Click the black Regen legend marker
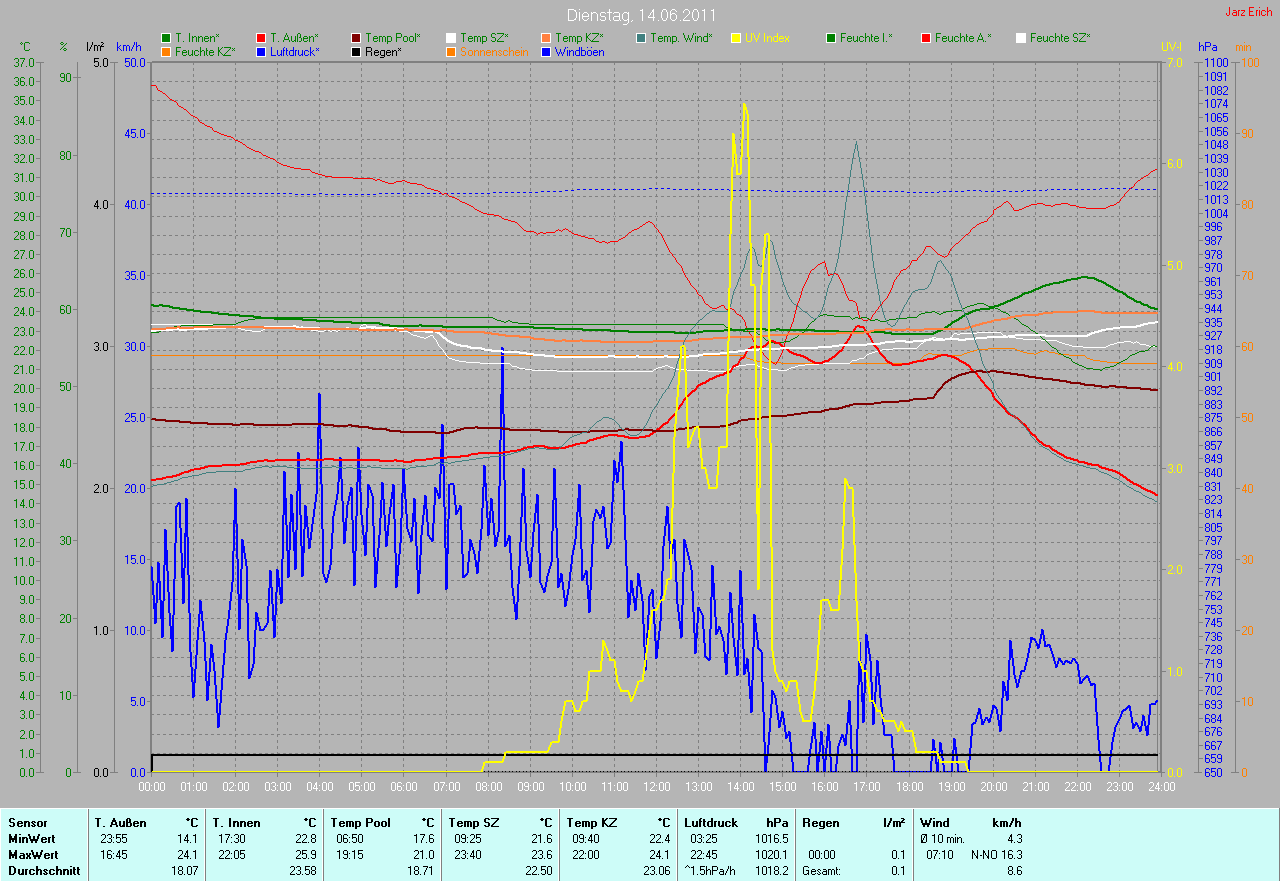The height and width of the screenshot is (881, 1280). tap(357, 51)
